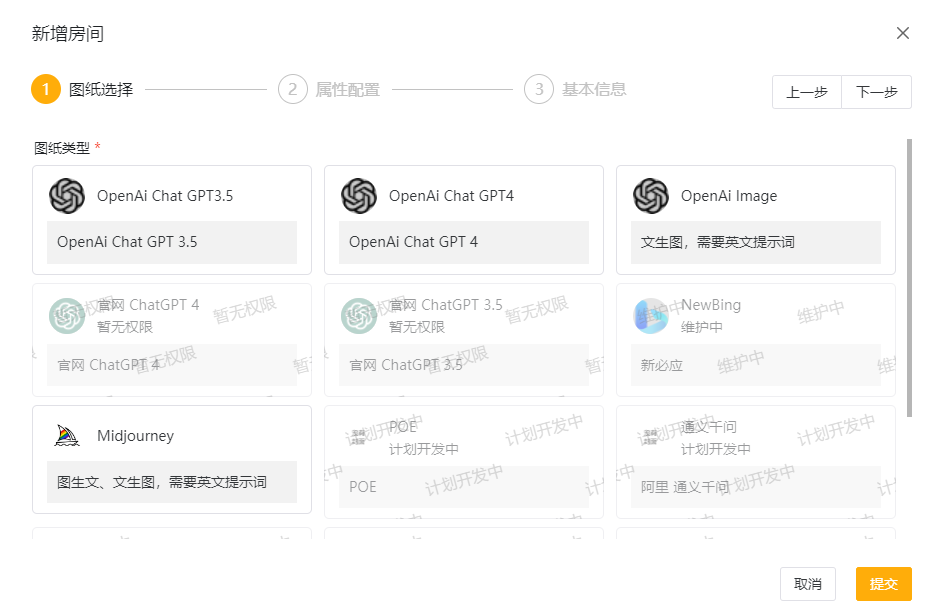Click the OpenAi Chat GPT3.5 logo icon

point(67,195)
